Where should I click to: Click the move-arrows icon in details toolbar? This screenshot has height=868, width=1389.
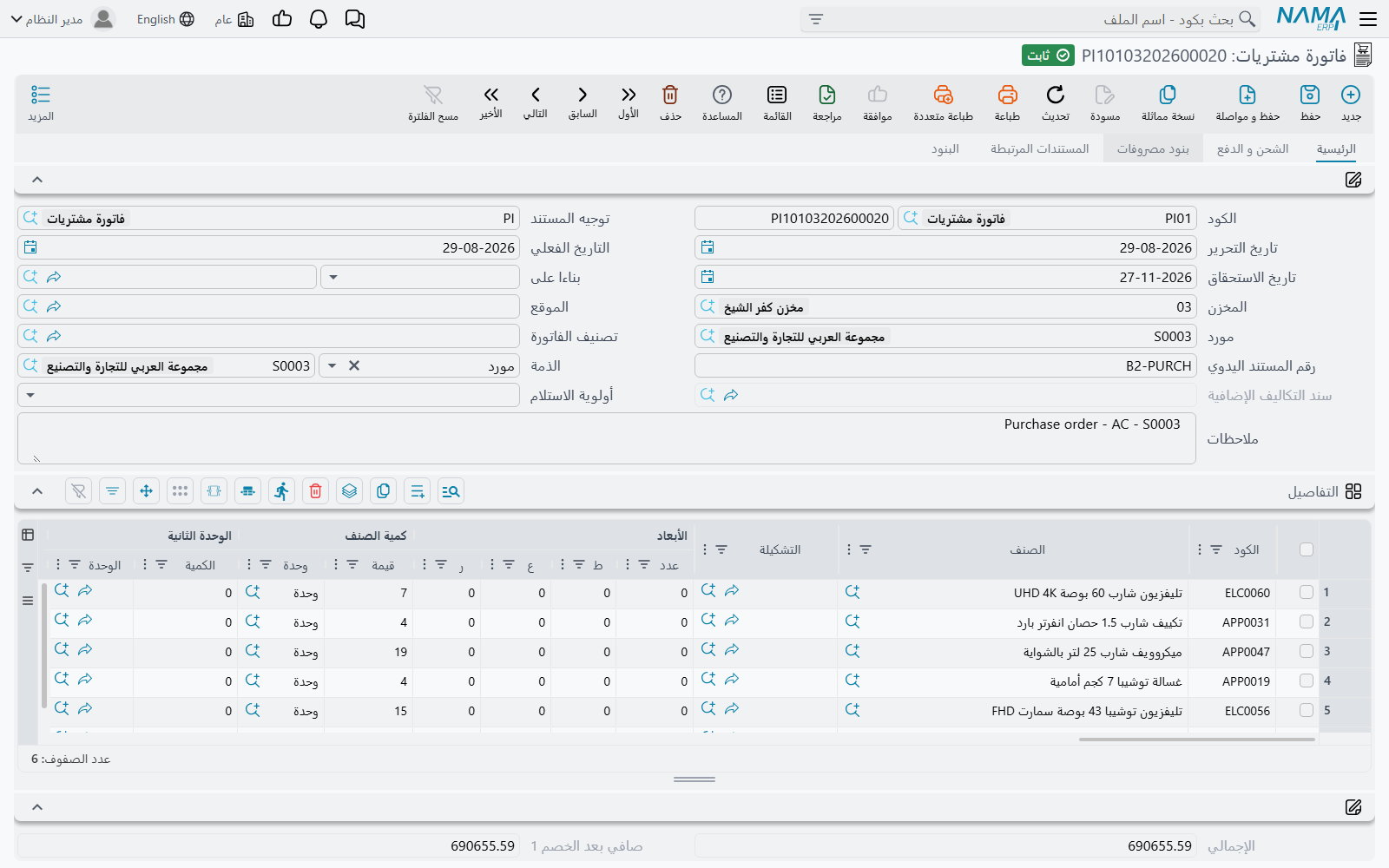point(146,491)
